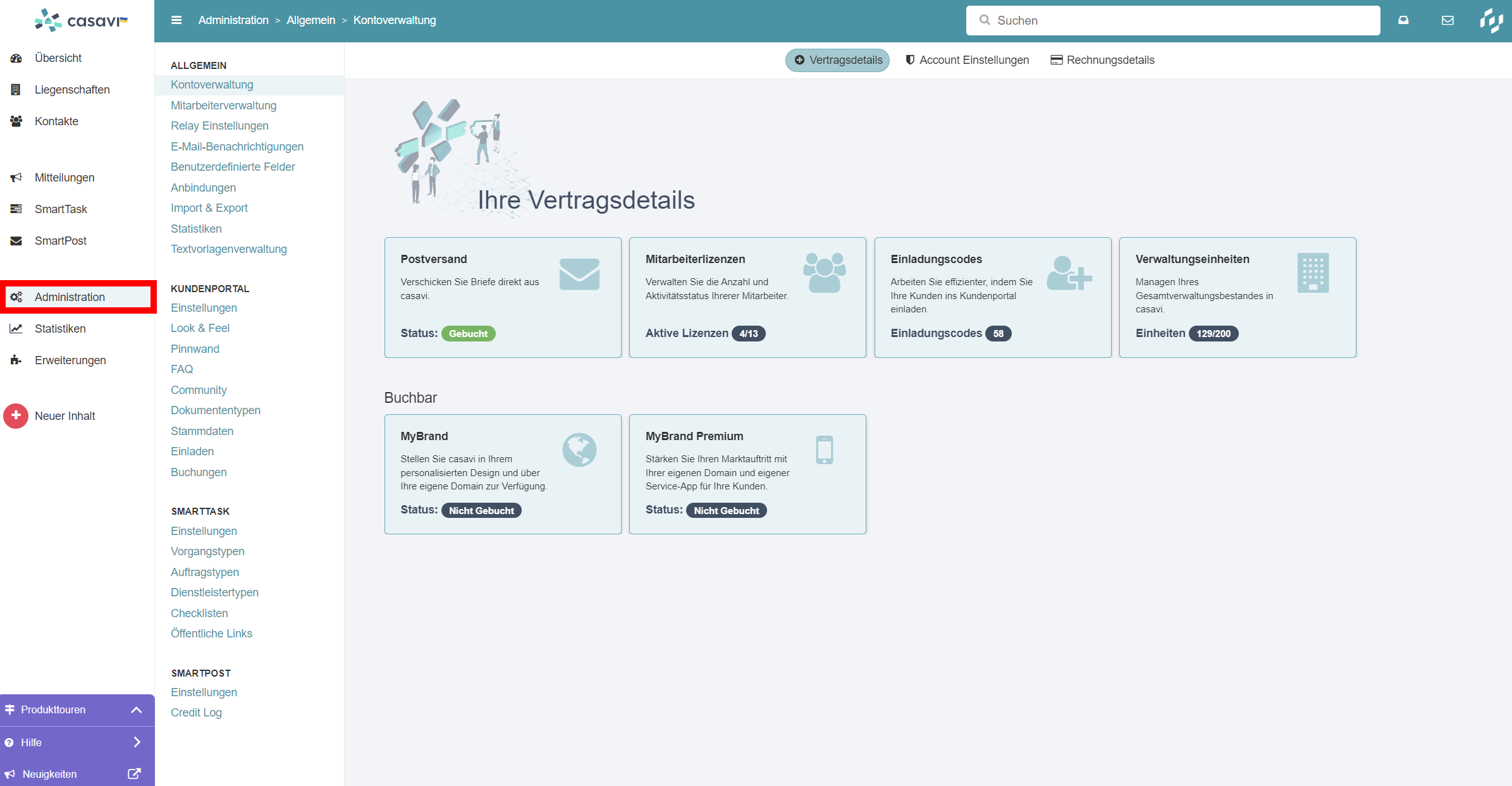Go to Liegenschaften in sidebar
Screen dimensions: 1512x786
[x=72, y=90]
